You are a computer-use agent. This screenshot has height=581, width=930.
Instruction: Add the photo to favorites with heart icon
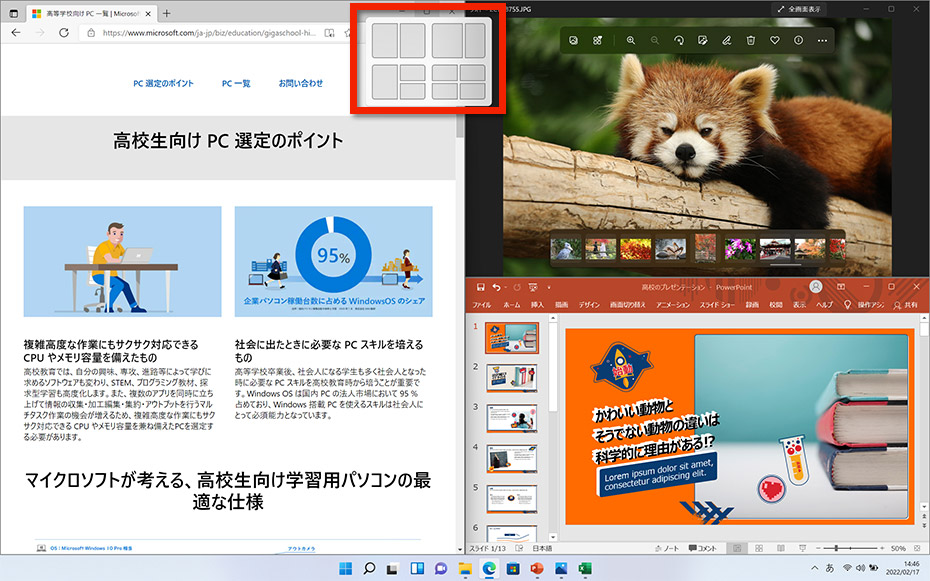pyautogui.click(x=775, y=40)
